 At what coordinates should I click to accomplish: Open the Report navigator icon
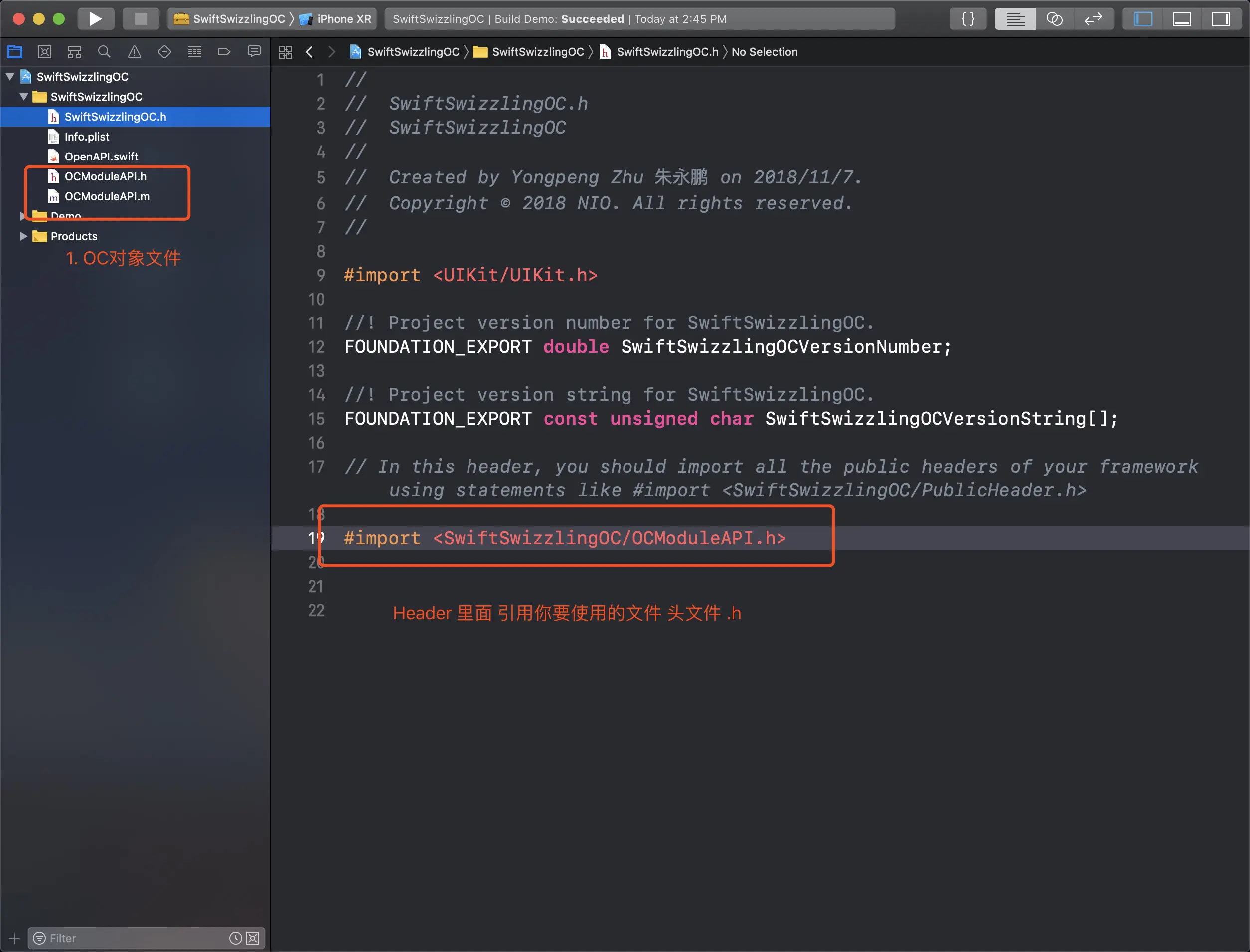coord(254,52)
